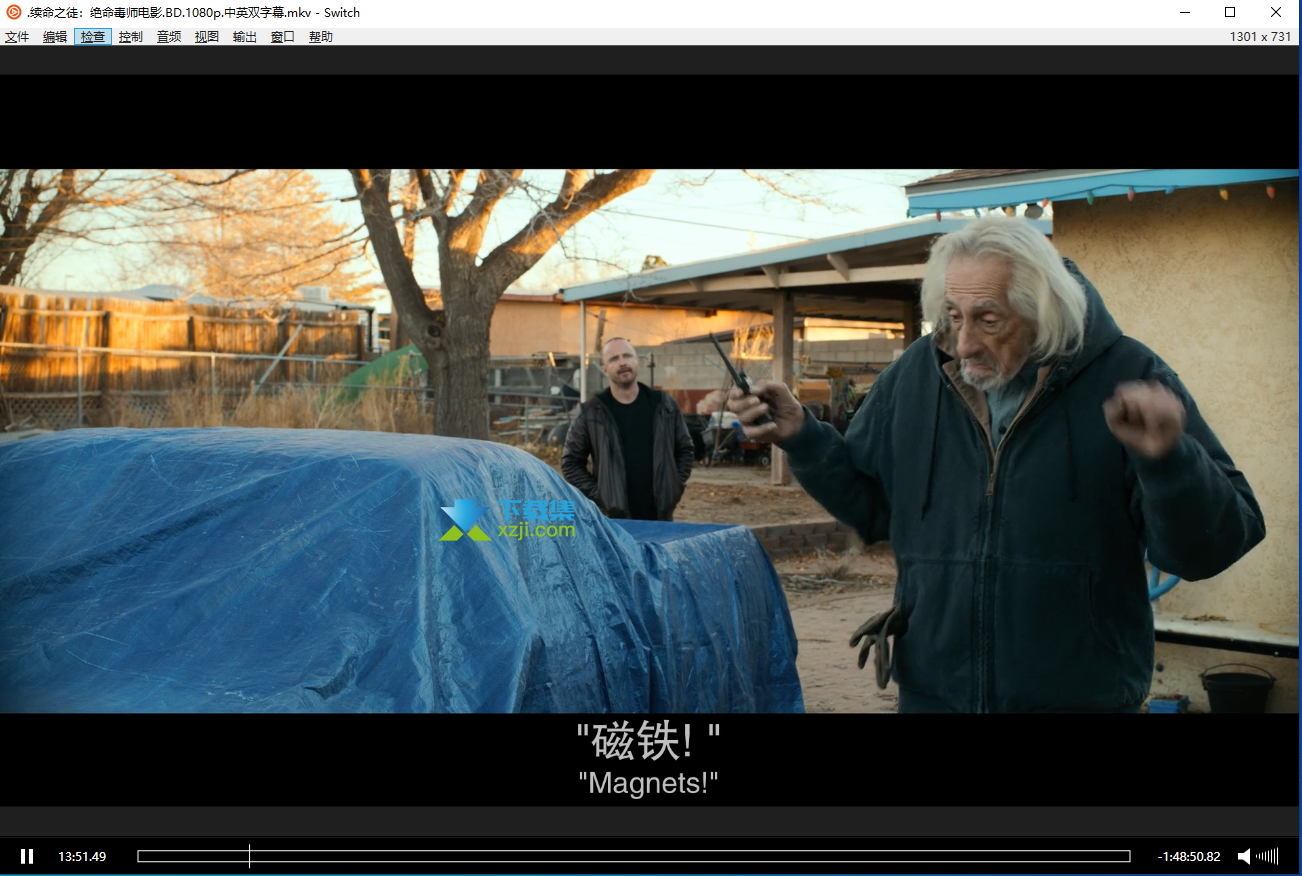Click the 1301 x 731 resolution readout
Screen dimensions: 1302x876
point(1261,37)
